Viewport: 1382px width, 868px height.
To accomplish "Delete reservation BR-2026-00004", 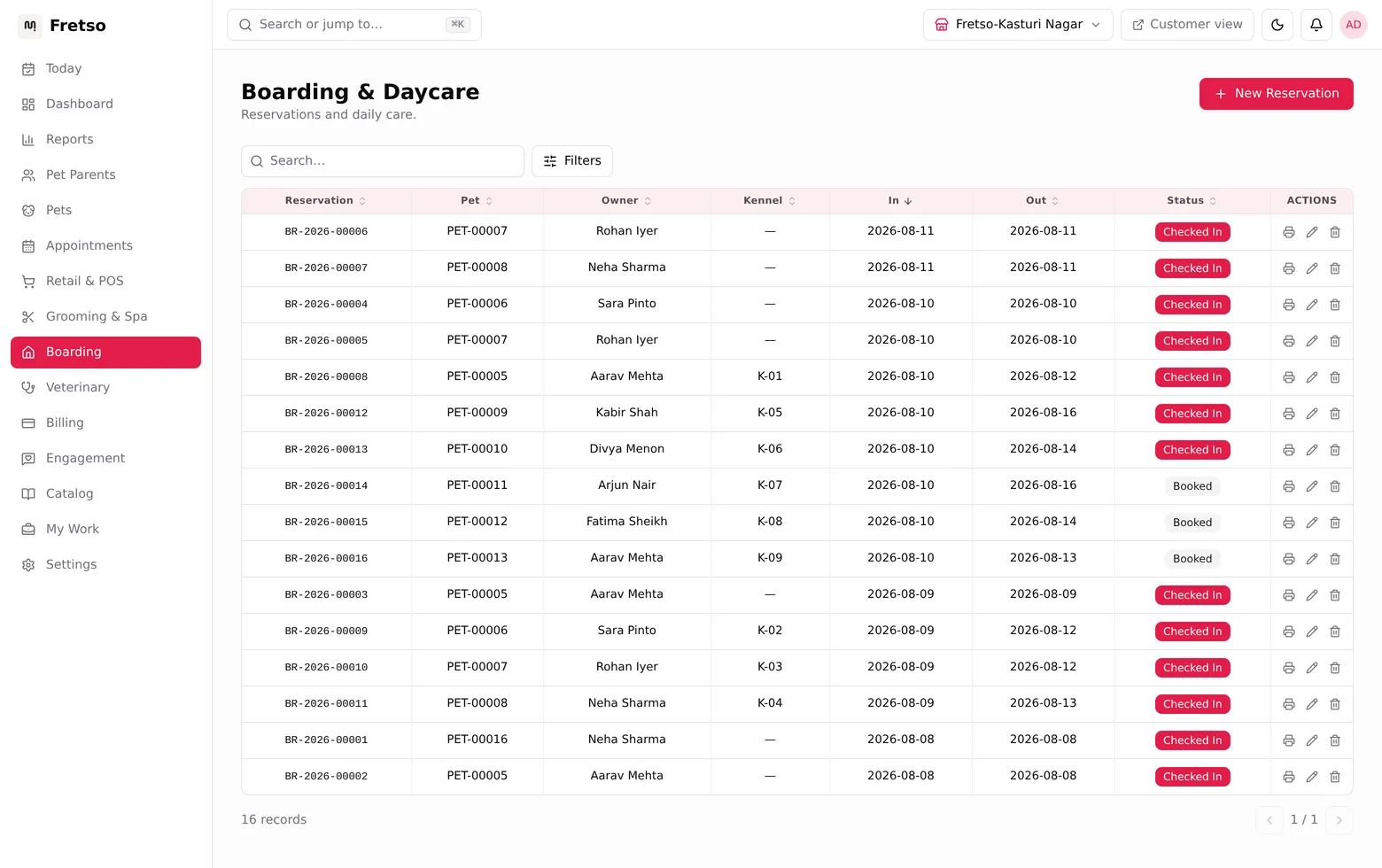I will tap(1335, 305).
